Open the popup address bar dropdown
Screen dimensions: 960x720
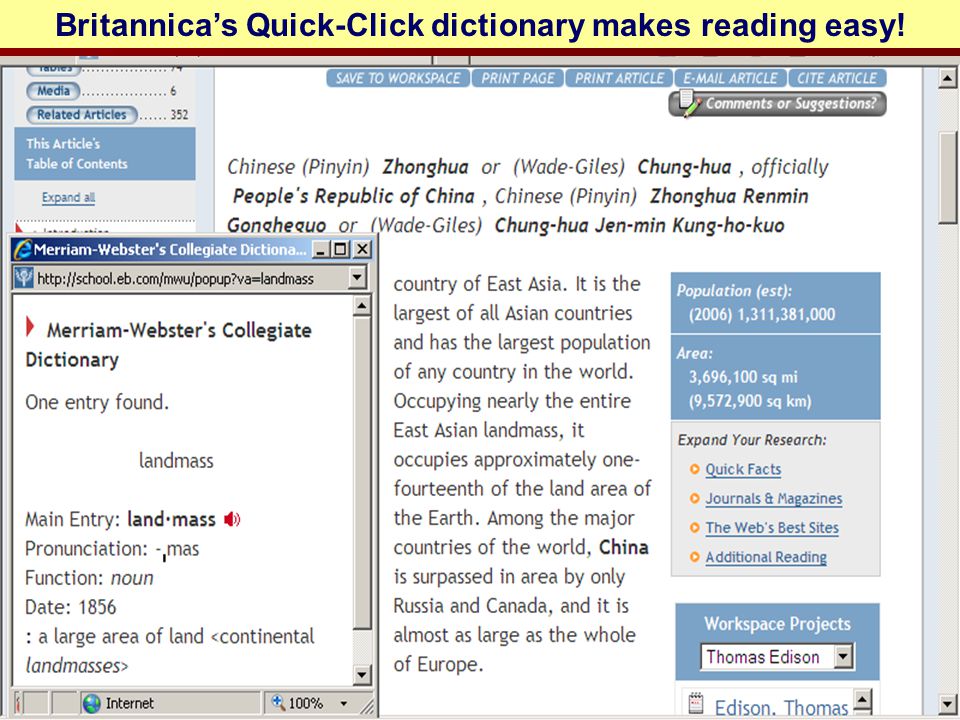click(x=357, y=278)
